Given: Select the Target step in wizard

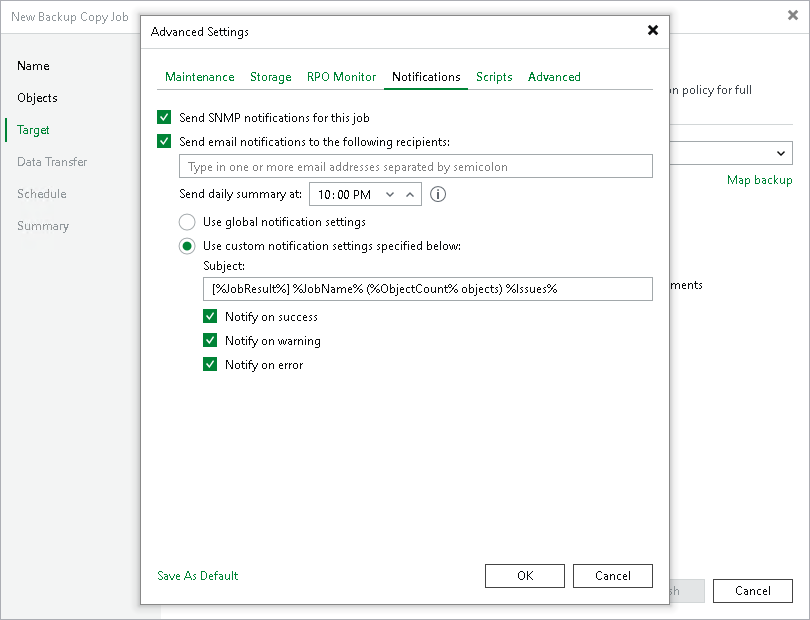Looking at the screenshot, I should [x=33, y=130].
